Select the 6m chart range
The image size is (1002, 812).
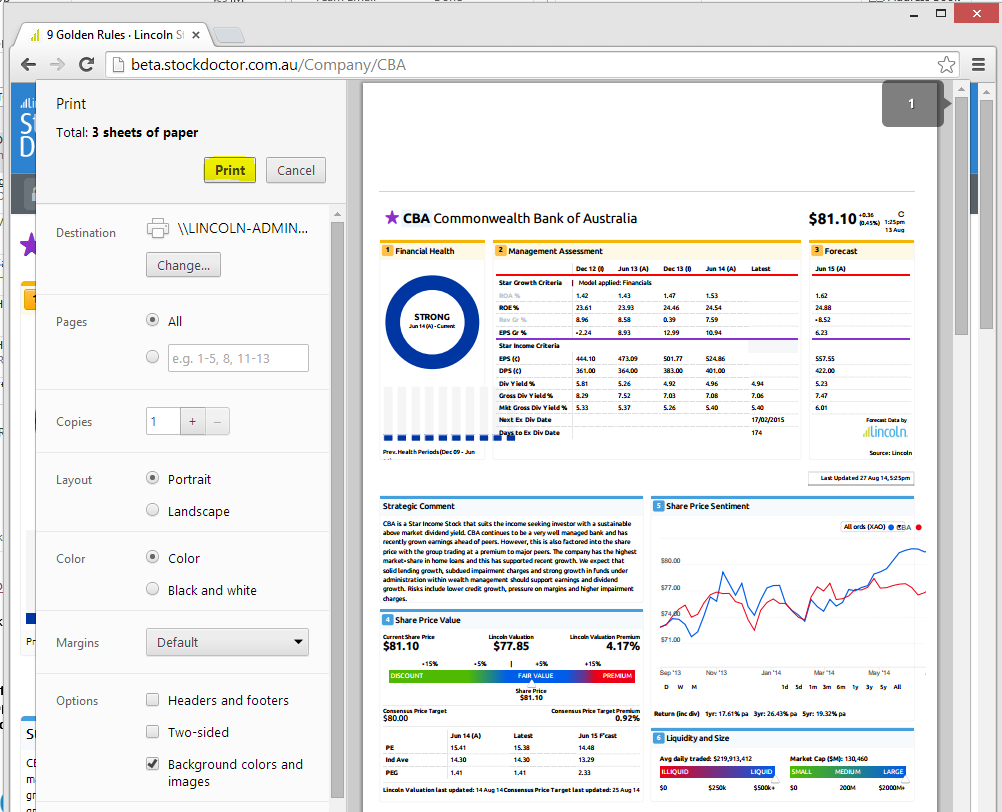(841, 687)
